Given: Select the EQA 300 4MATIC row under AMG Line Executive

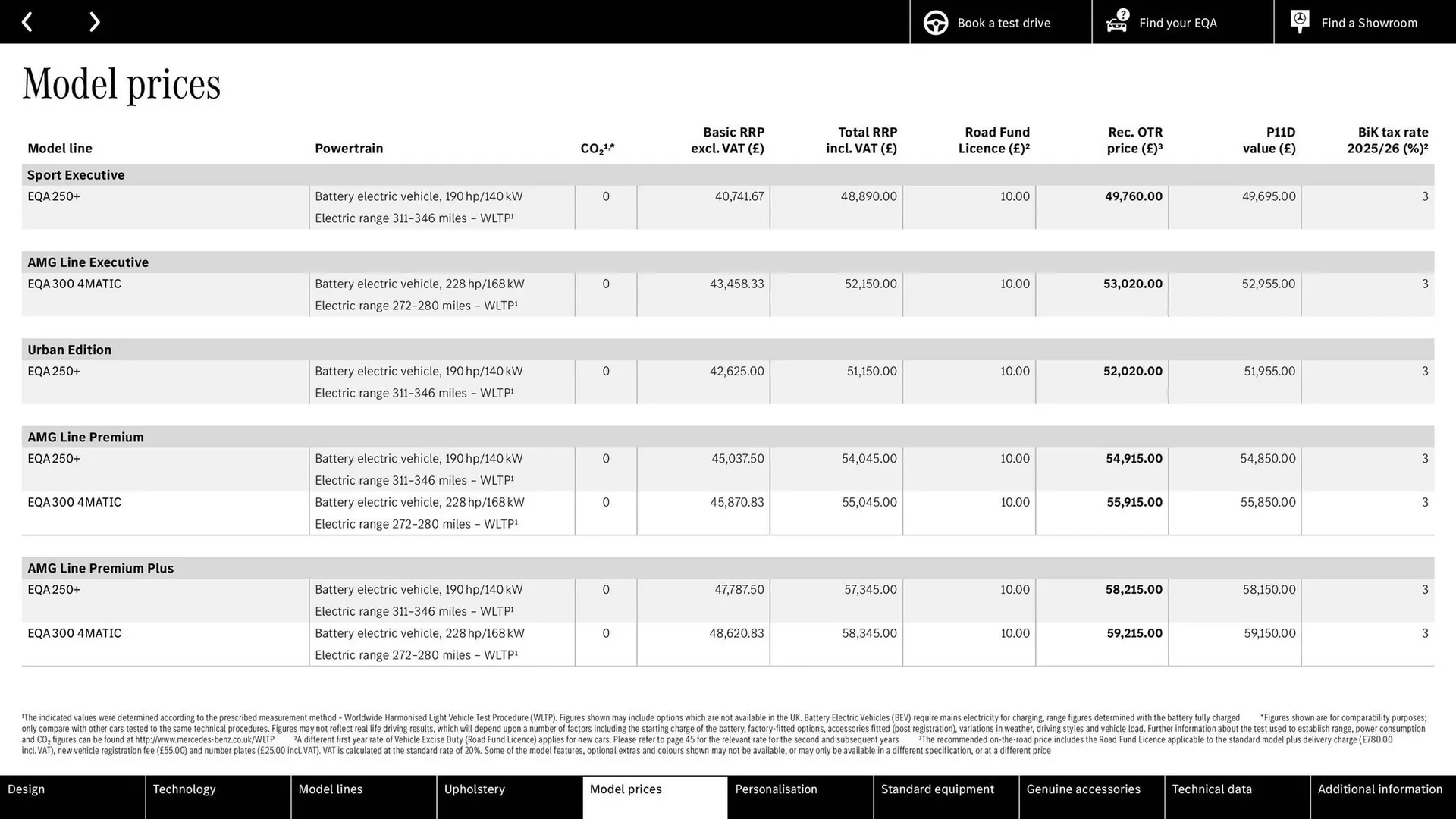Looking at the screenshot, I should point(74,284).
